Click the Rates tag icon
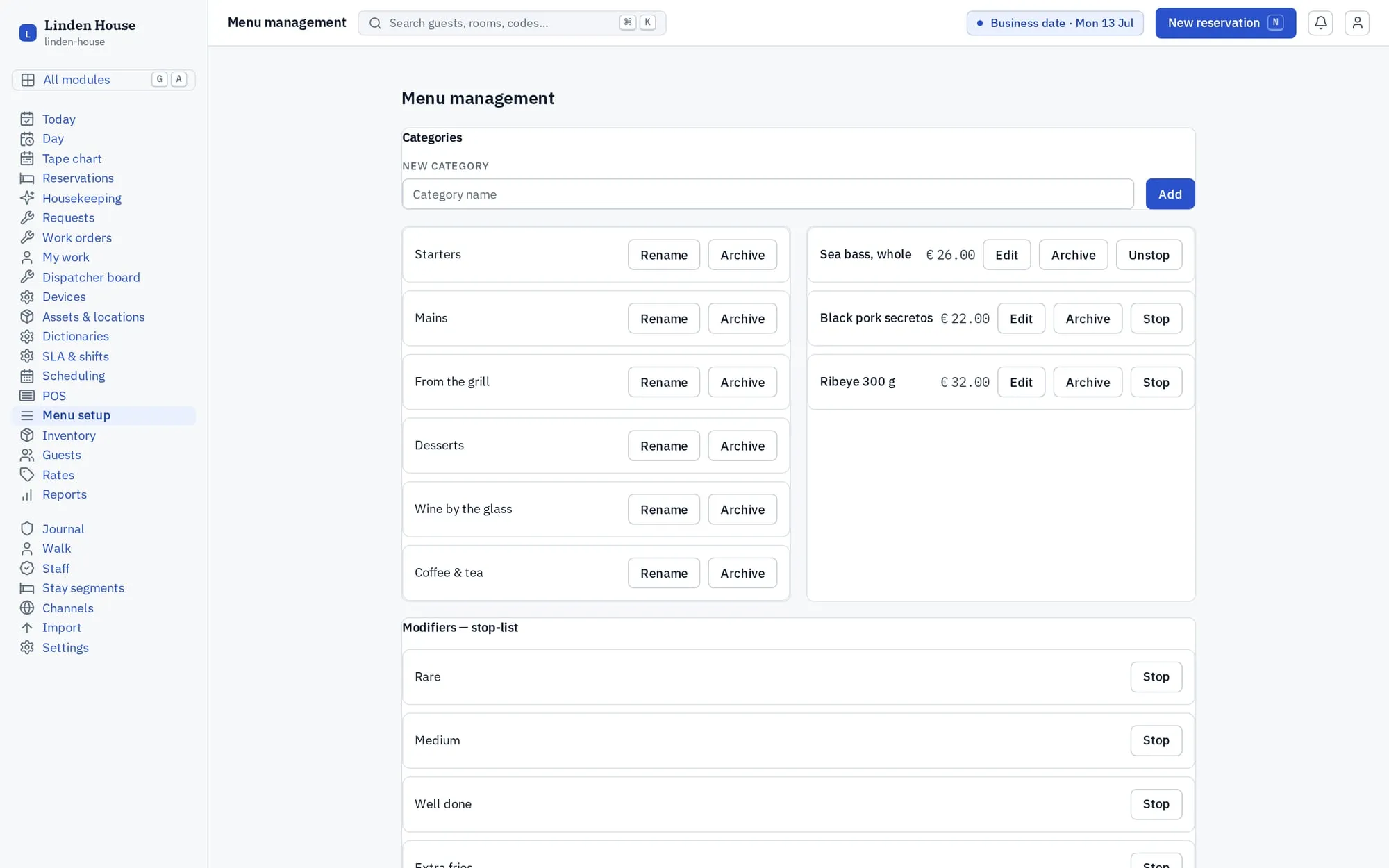This screenshot has height=868, width=1389. 27,476
